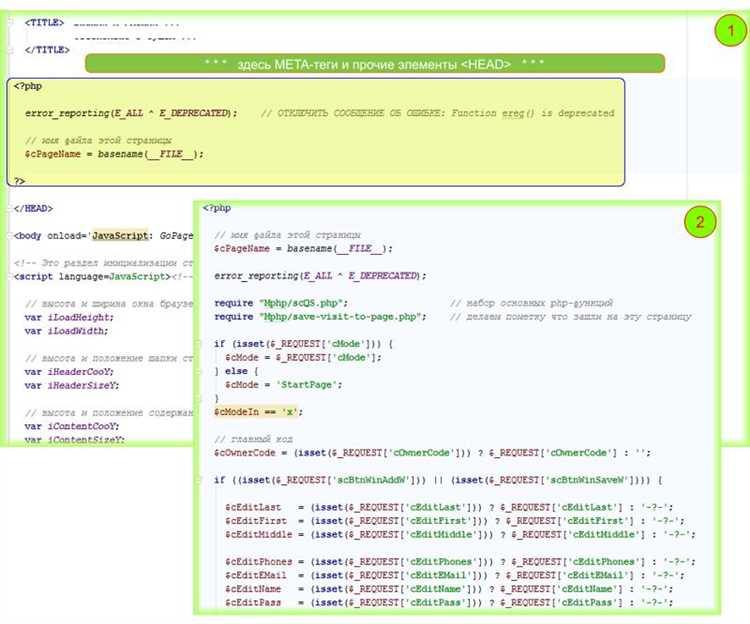This screenshot has height=624, width=750.
Task: Click the <script language=JavaScript> line
Action: [92, 276]
